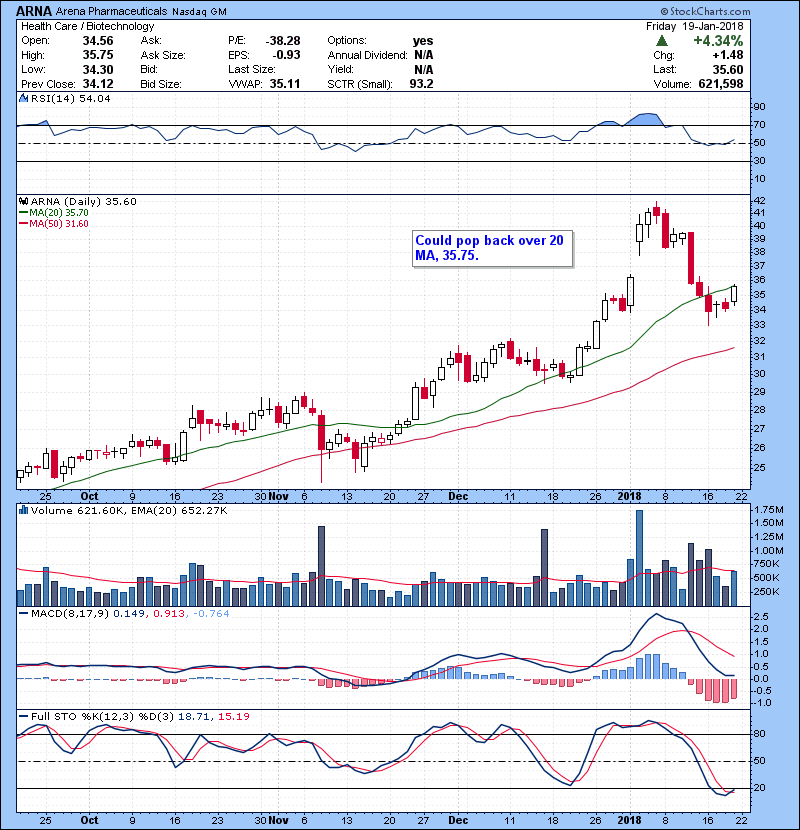The width and height of the screenshot is (800, 830).
Task: Click the Options value yes
Action: [423, 41]
